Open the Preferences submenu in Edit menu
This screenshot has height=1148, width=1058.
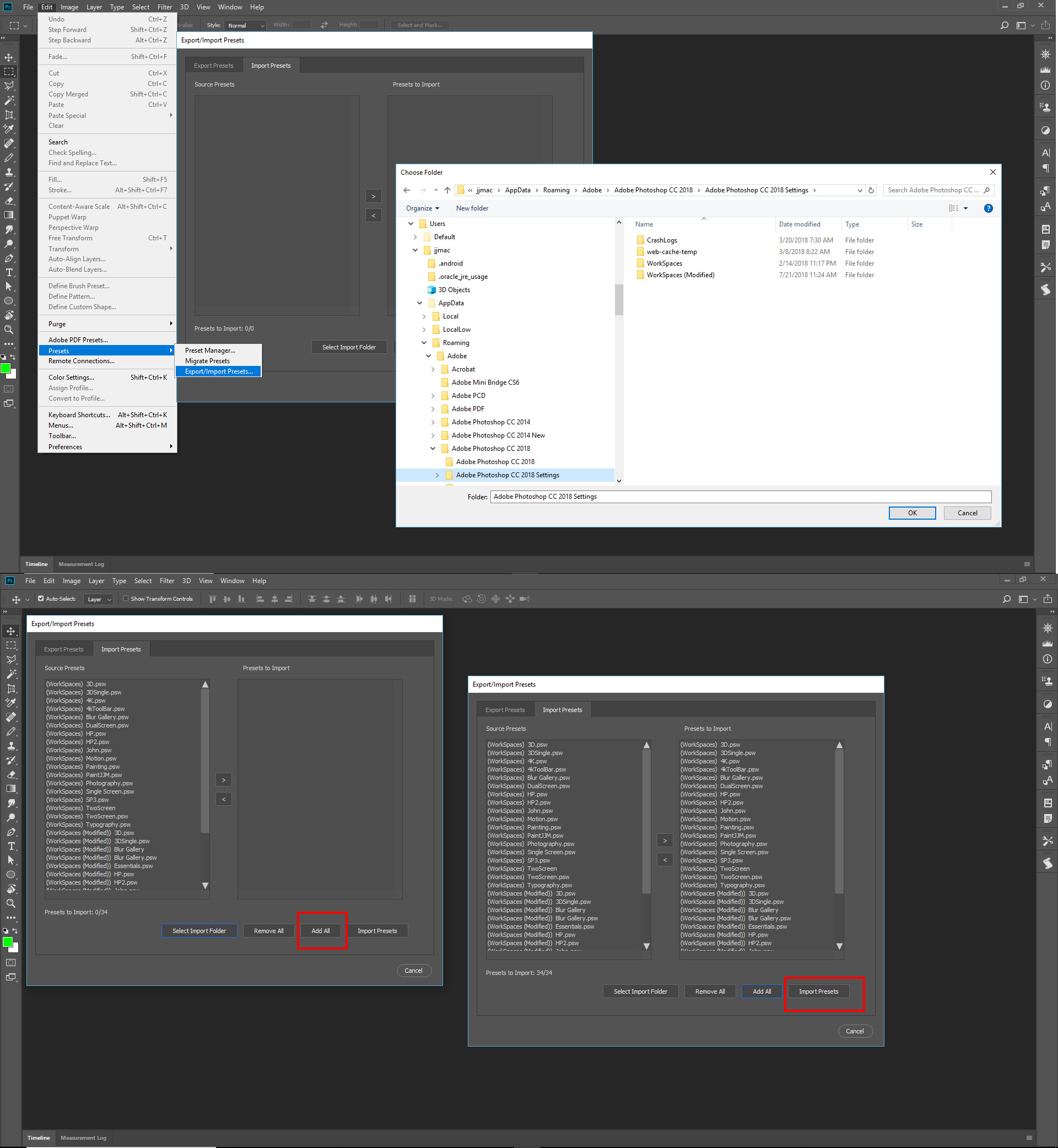(108, 447)
